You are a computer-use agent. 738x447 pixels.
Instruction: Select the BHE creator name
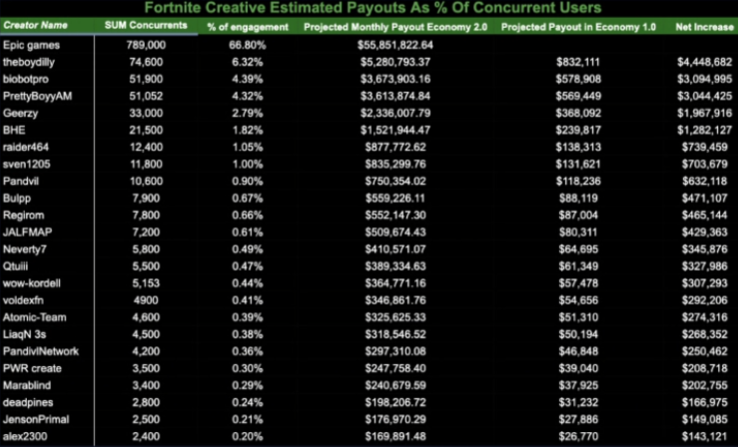(14, 130)
